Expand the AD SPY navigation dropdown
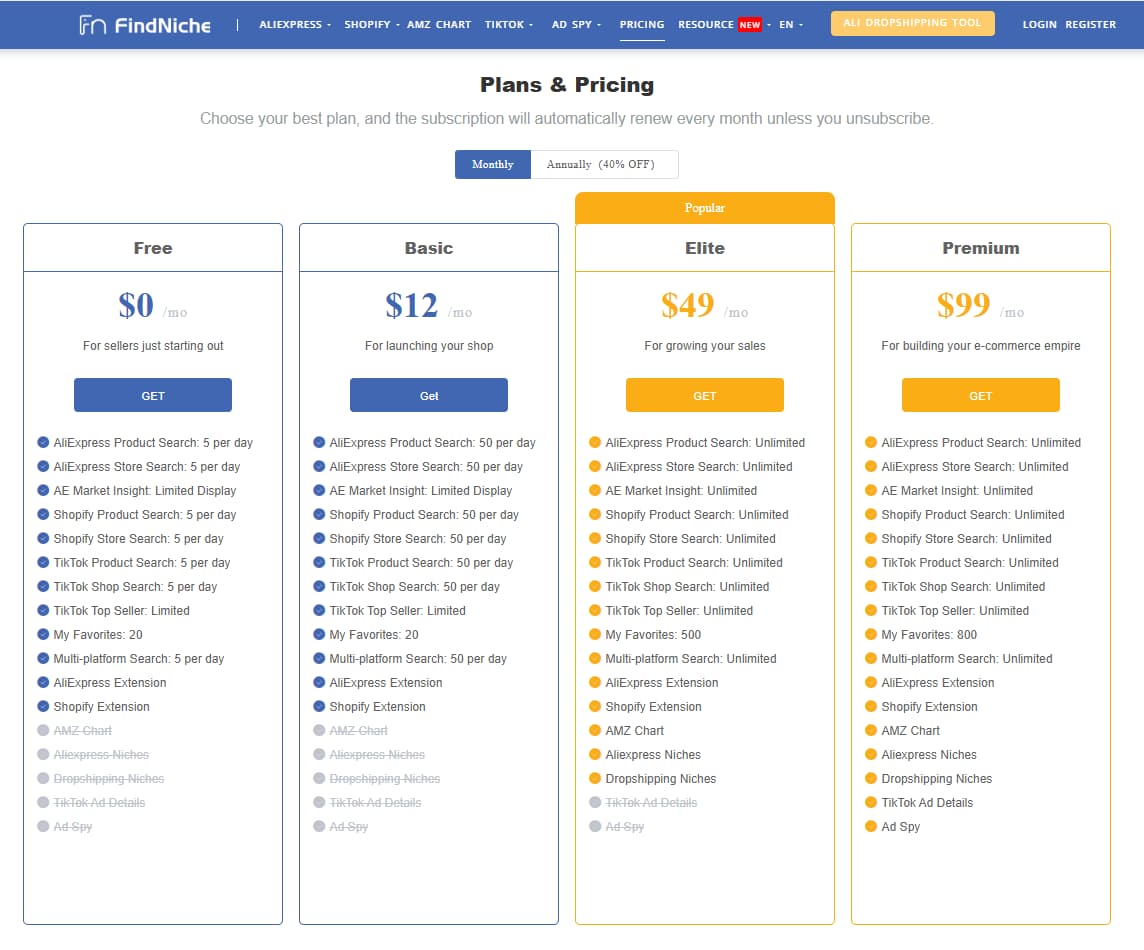The image size is (1144, 950). 576,25
